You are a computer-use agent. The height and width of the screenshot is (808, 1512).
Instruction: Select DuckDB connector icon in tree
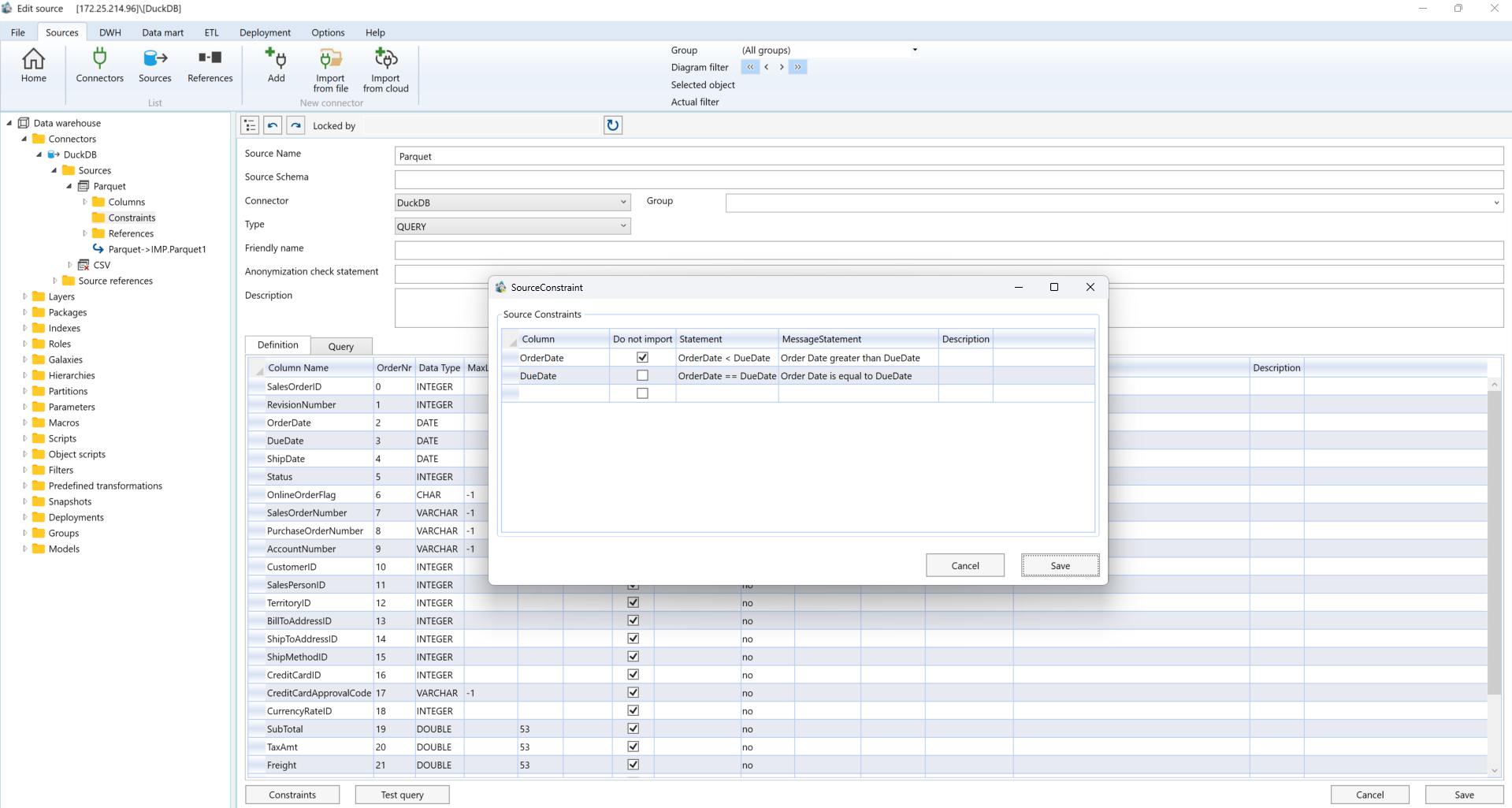[54, 155]
